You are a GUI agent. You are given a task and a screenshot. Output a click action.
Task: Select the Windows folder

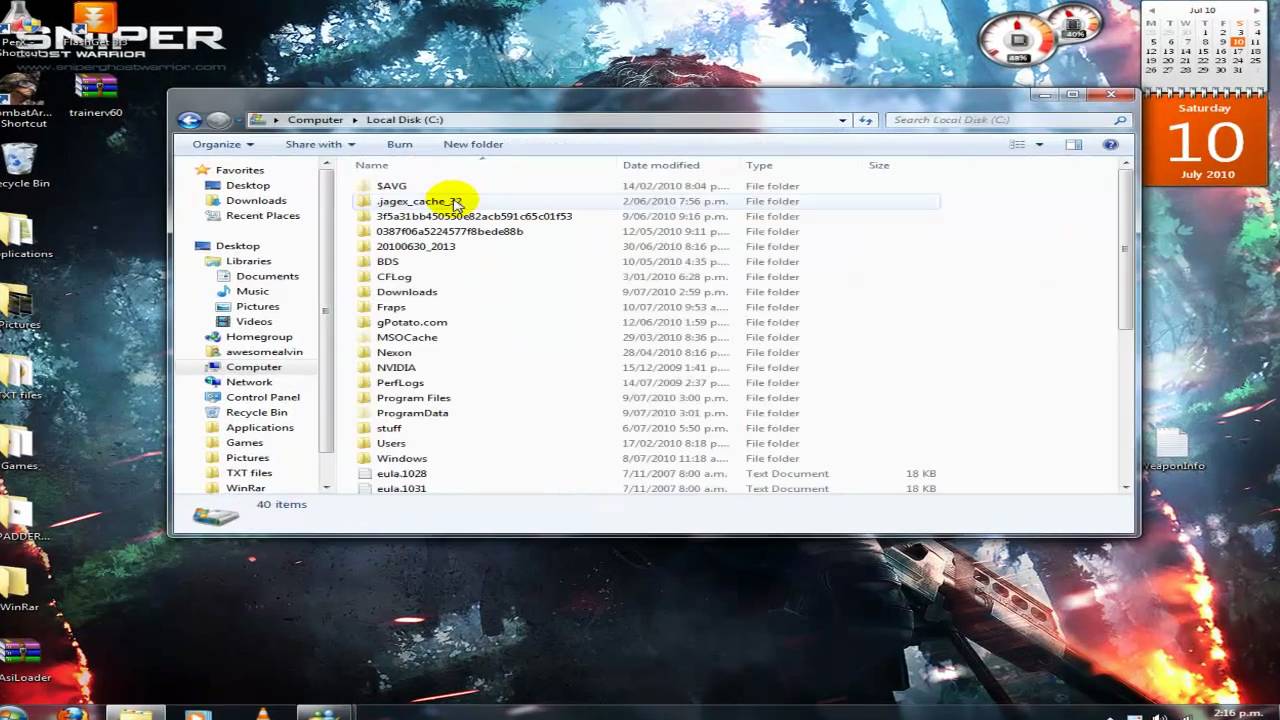click(401, 458)
